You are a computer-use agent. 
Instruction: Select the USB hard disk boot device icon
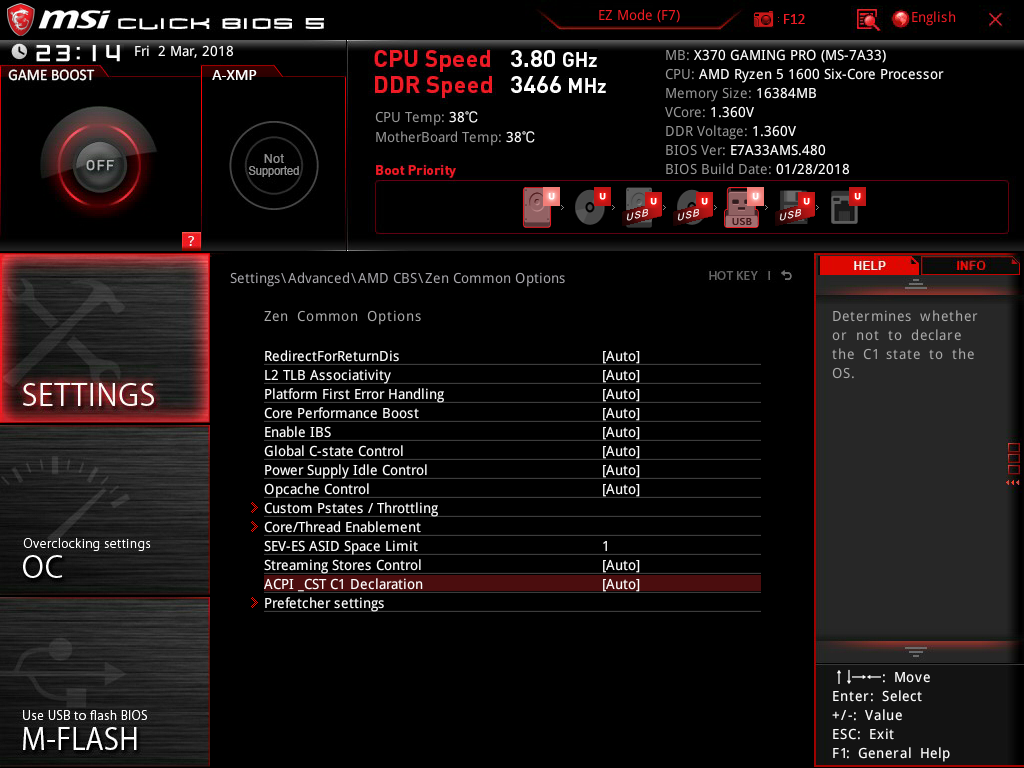(x=643, y=207)
